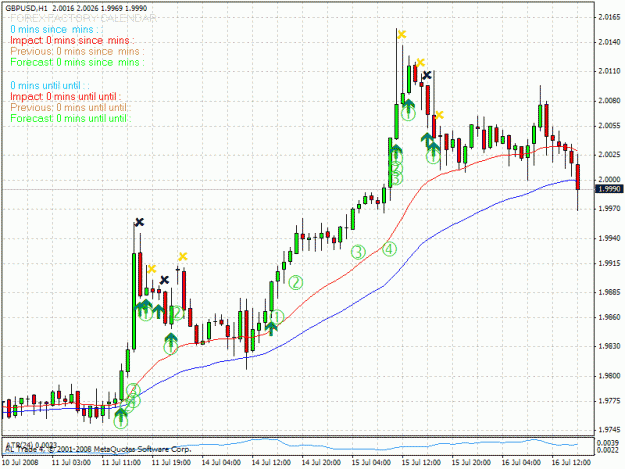
Task: Click the 2.0080 price axis label
Action: click(x=609, y=101)
